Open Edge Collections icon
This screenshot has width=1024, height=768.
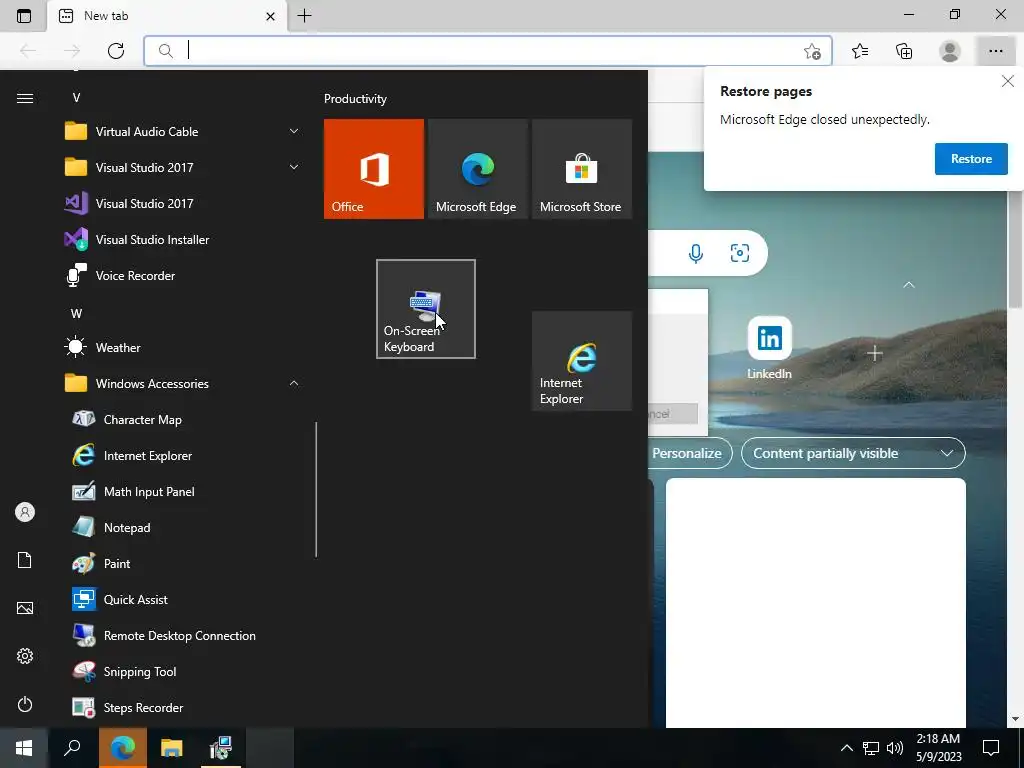904,51
